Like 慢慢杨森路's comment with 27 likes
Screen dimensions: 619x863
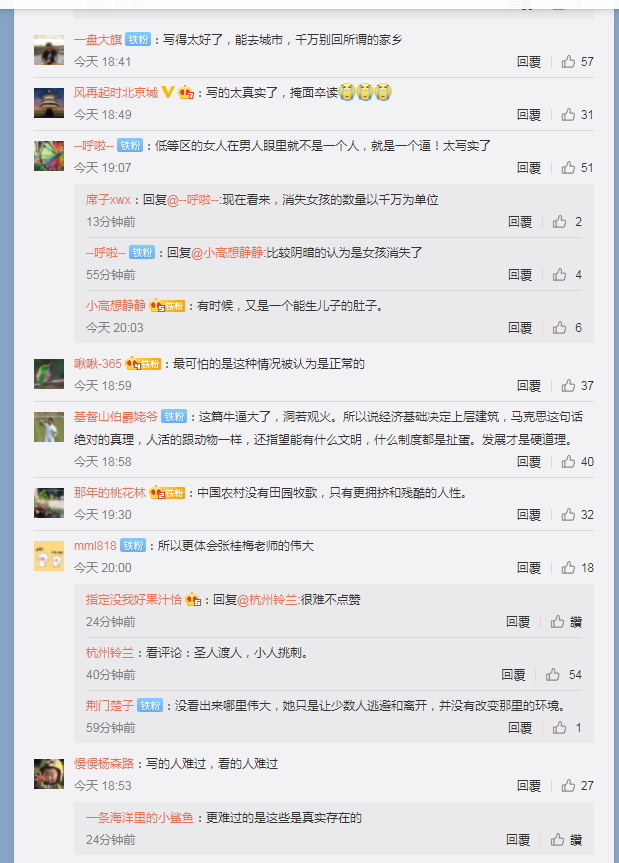(577, 786)
